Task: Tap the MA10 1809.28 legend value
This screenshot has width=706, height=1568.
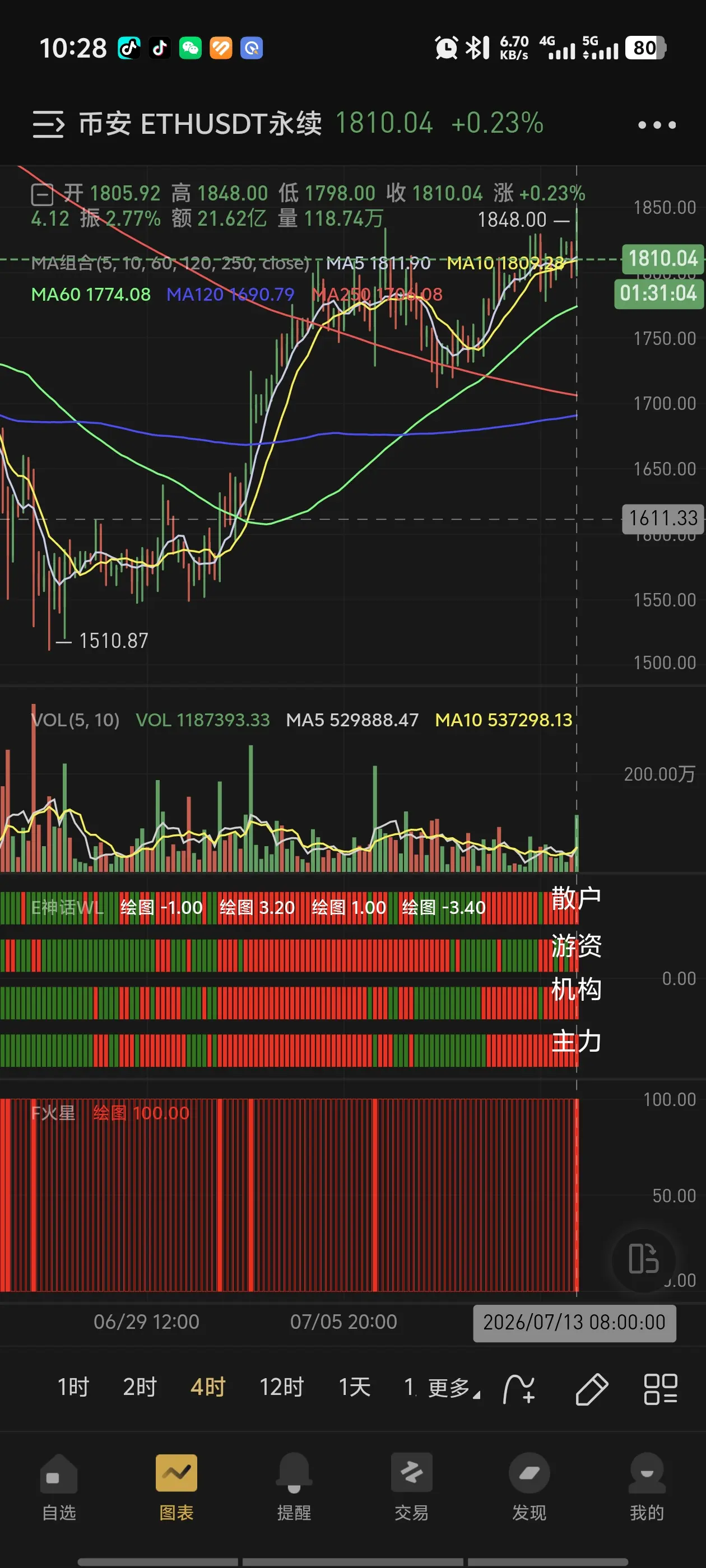Action: point(505,264)
